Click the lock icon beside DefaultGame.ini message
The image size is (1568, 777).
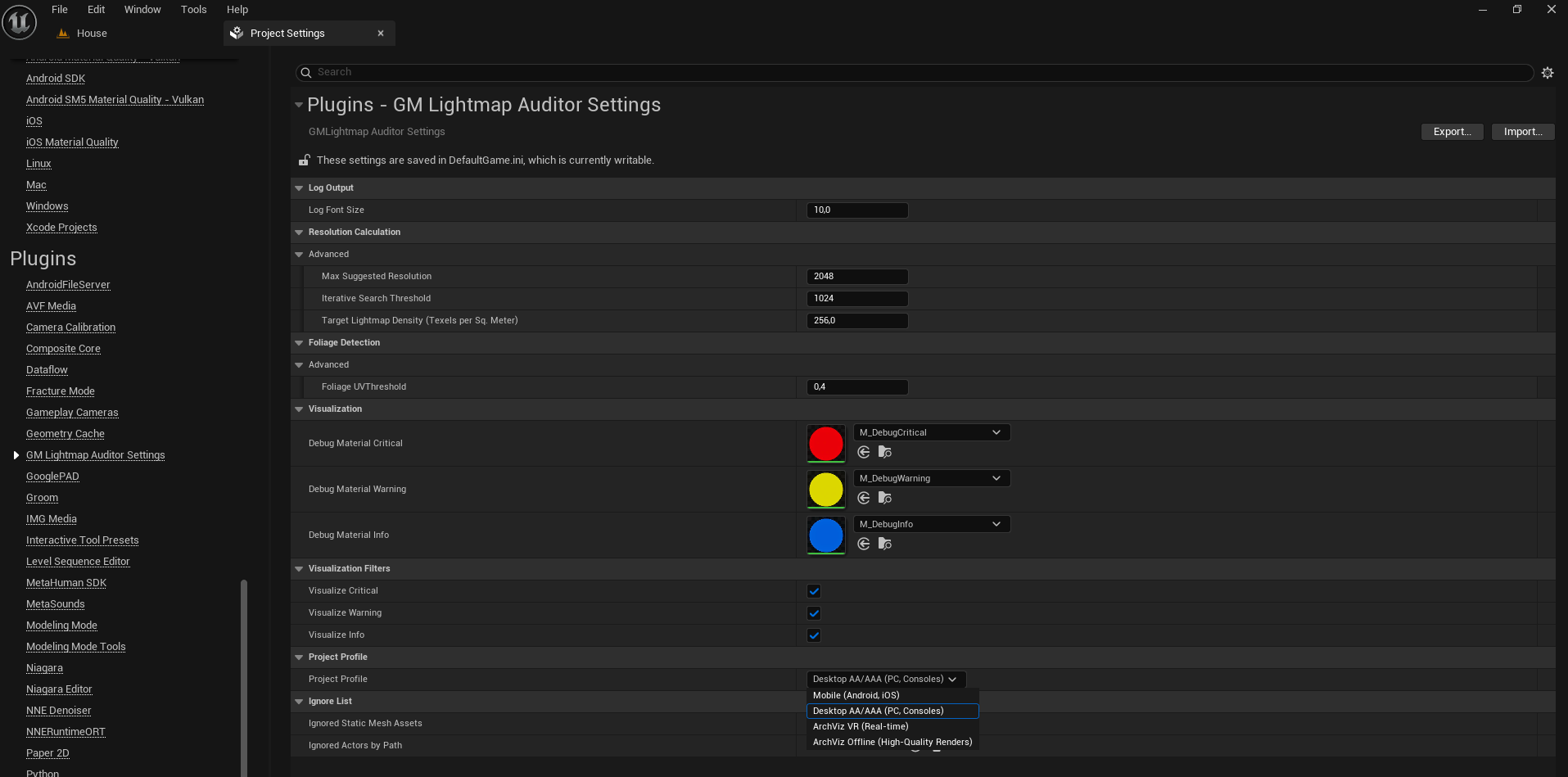tap(304, 160)
